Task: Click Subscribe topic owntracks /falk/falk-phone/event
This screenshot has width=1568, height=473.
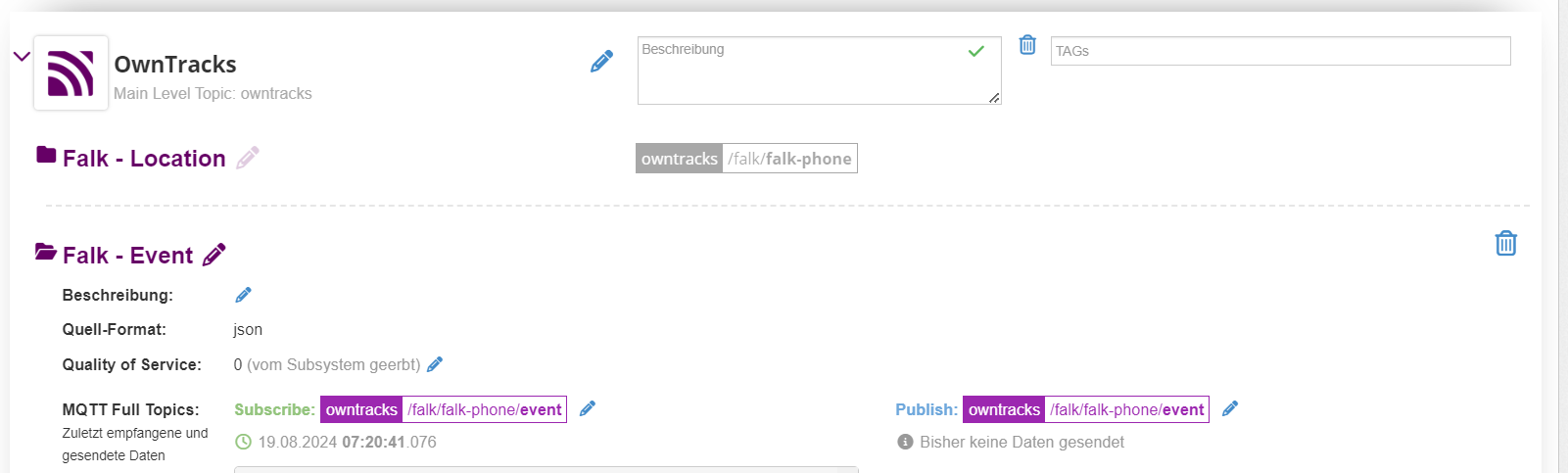Action: tap(444, 409)
